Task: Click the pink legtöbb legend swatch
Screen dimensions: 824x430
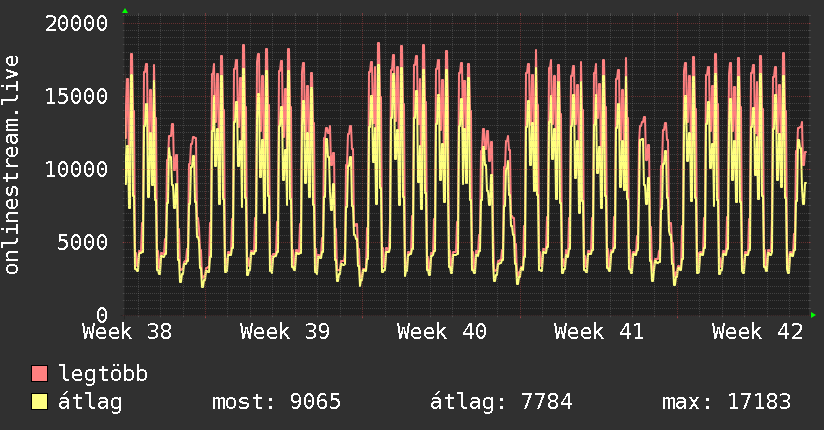Action: tap(39, 373)
